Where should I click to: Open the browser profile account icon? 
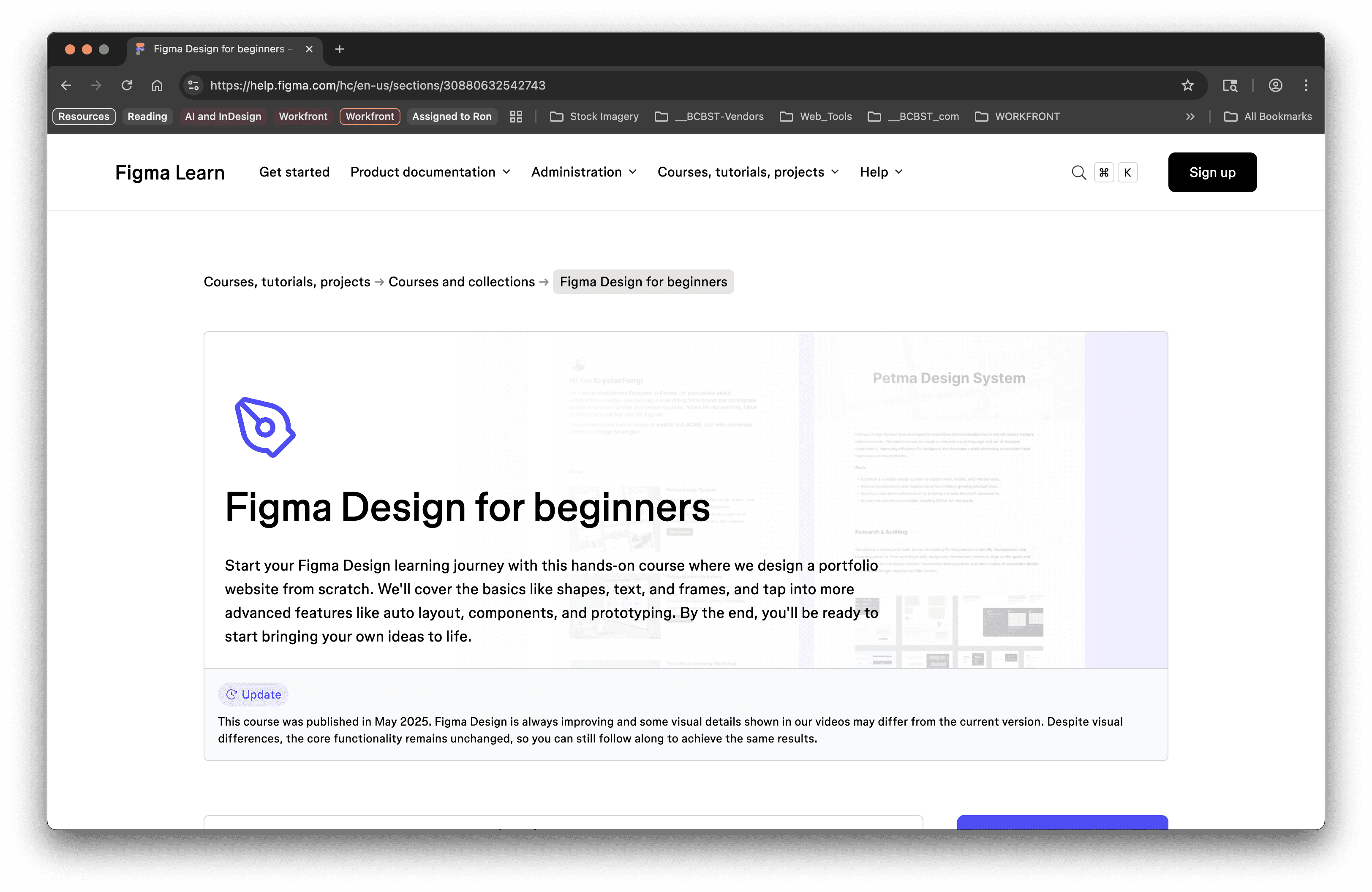[x=1275, y=85]
